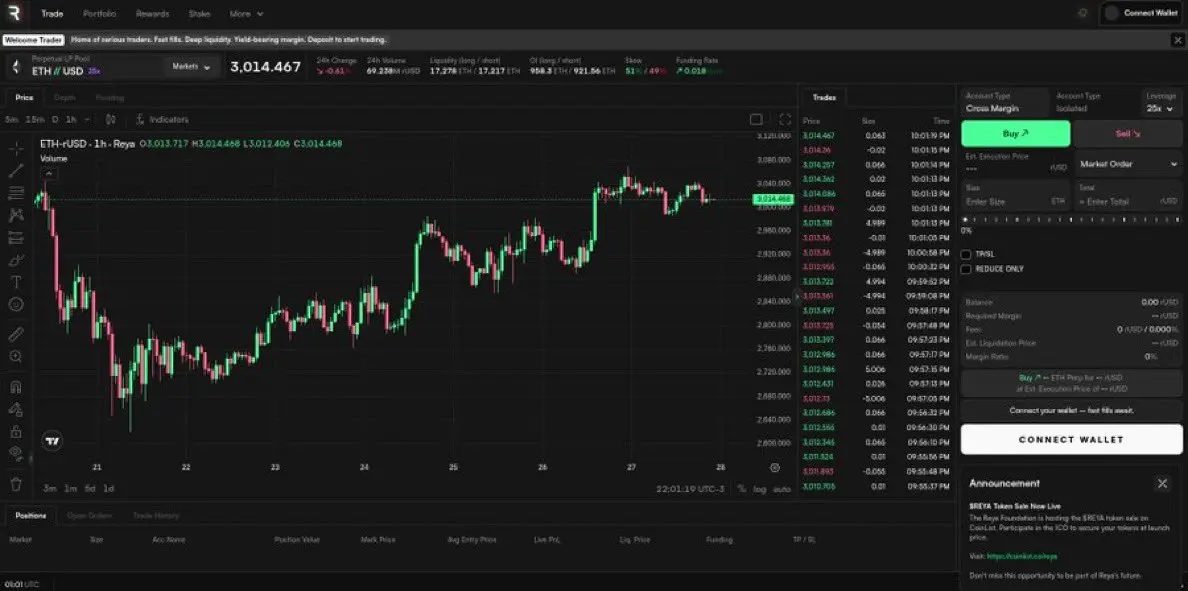This screenshot has width=1188, height=591.
Task: Select the crosshair cursor tool
Action: (x=15, y=148)
